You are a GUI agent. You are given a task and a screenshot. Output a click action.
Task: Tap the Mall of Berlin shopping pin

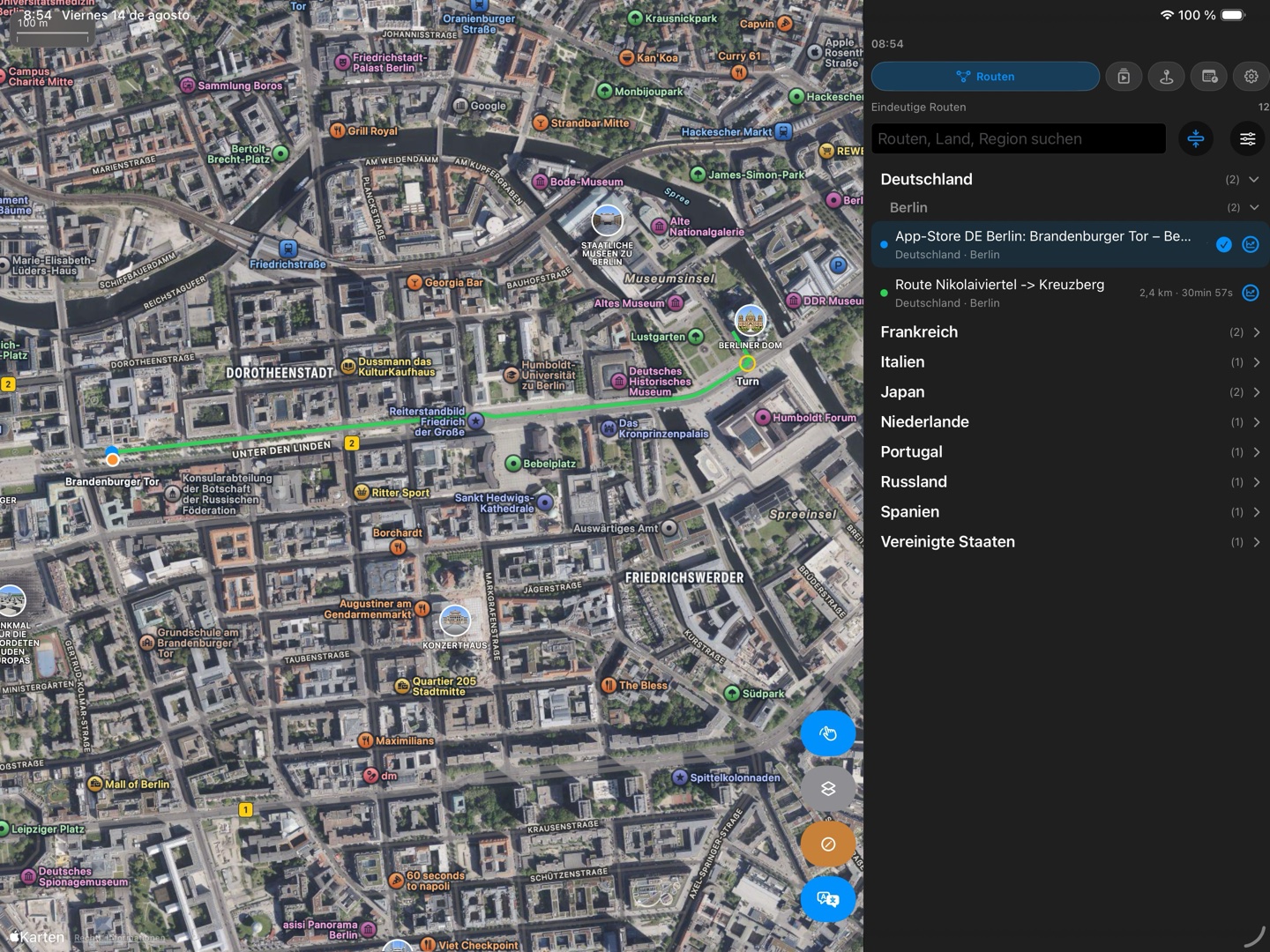point(95,784)
